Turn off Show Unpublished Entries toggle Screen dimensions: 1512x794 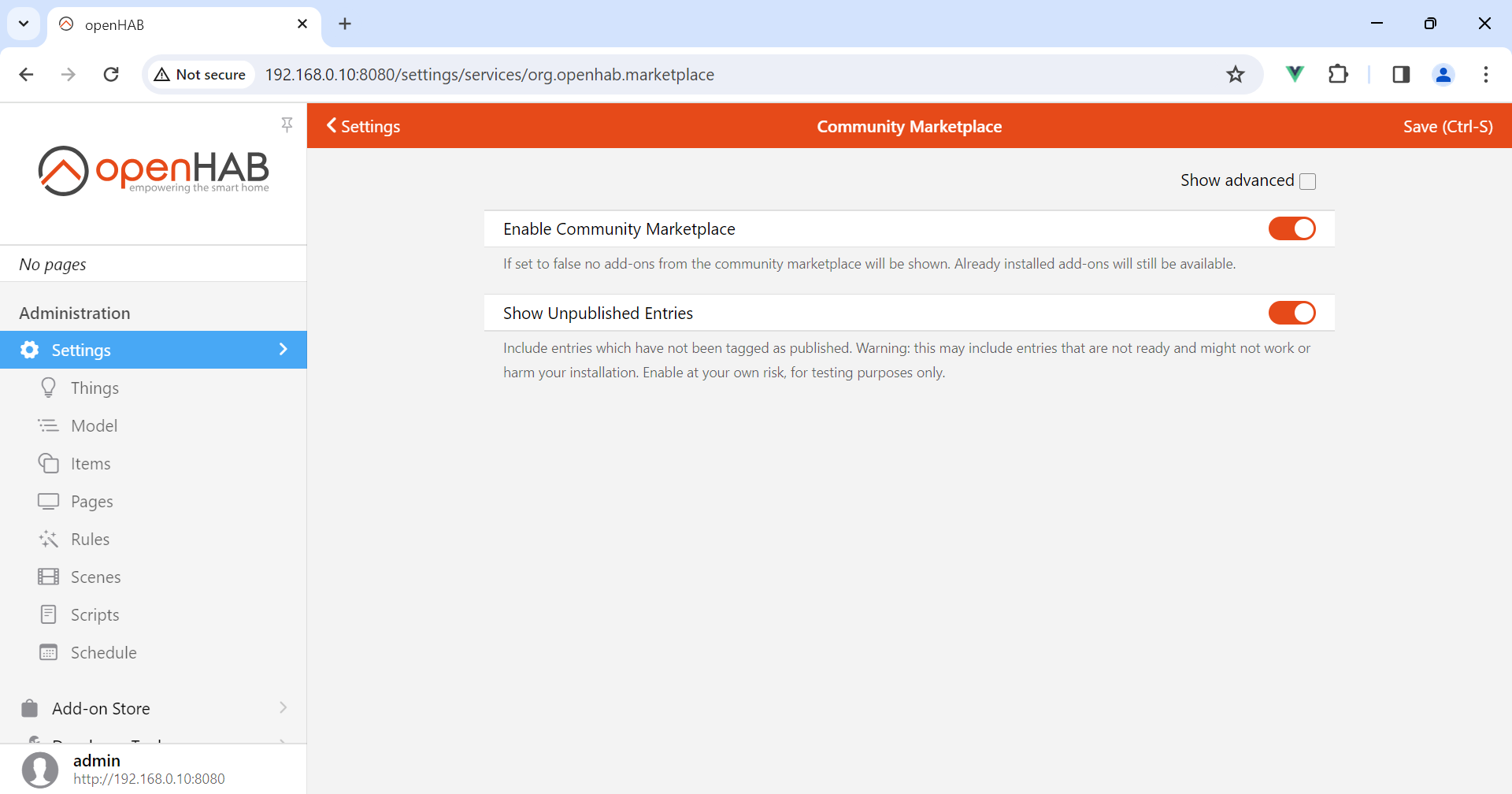click(x=1291, y=313)
